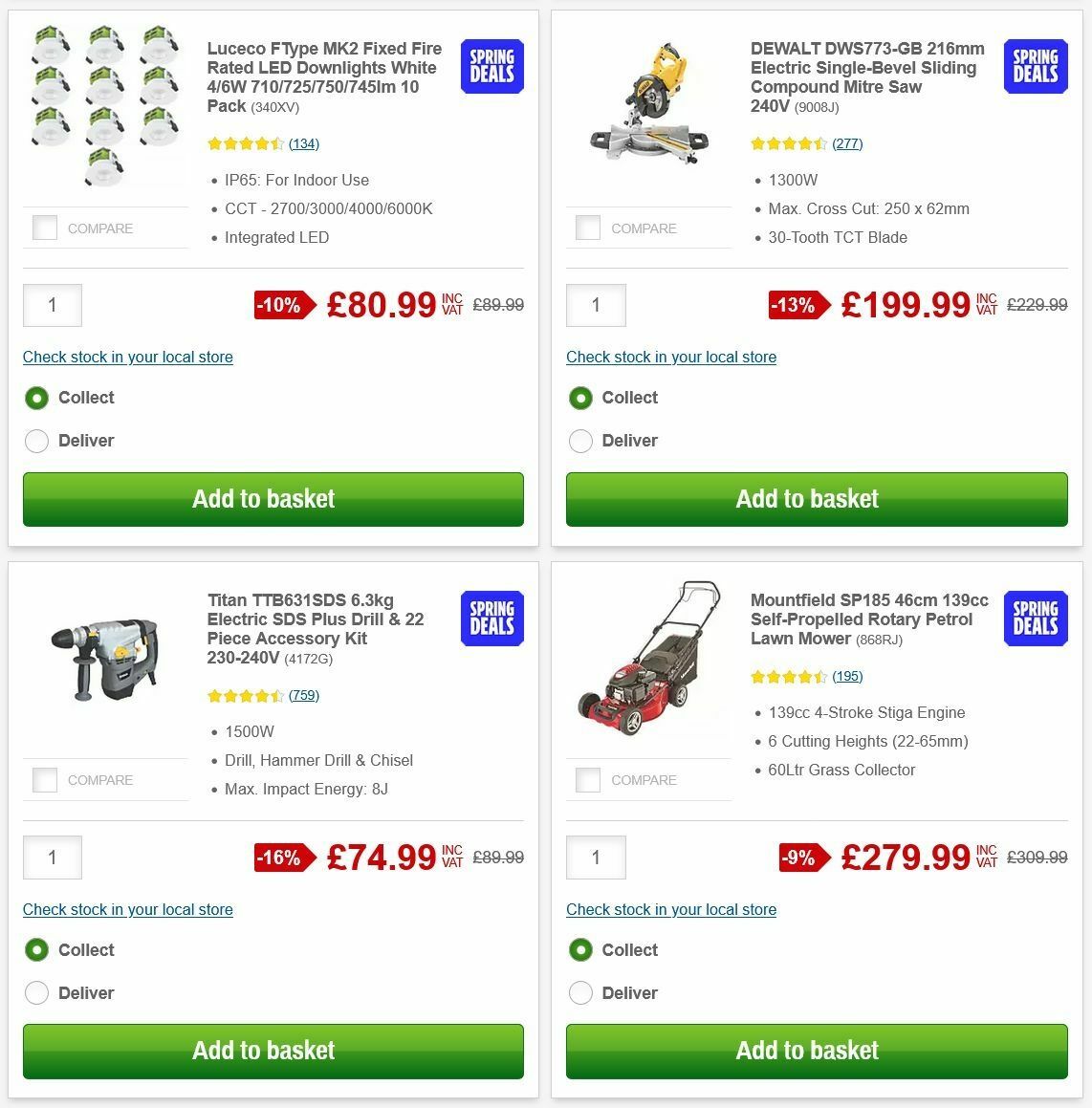Viewport: 1092px width, 1108px height.
Task: Click star rating for Titan SDS drill
Action: (x=245, y=695)
